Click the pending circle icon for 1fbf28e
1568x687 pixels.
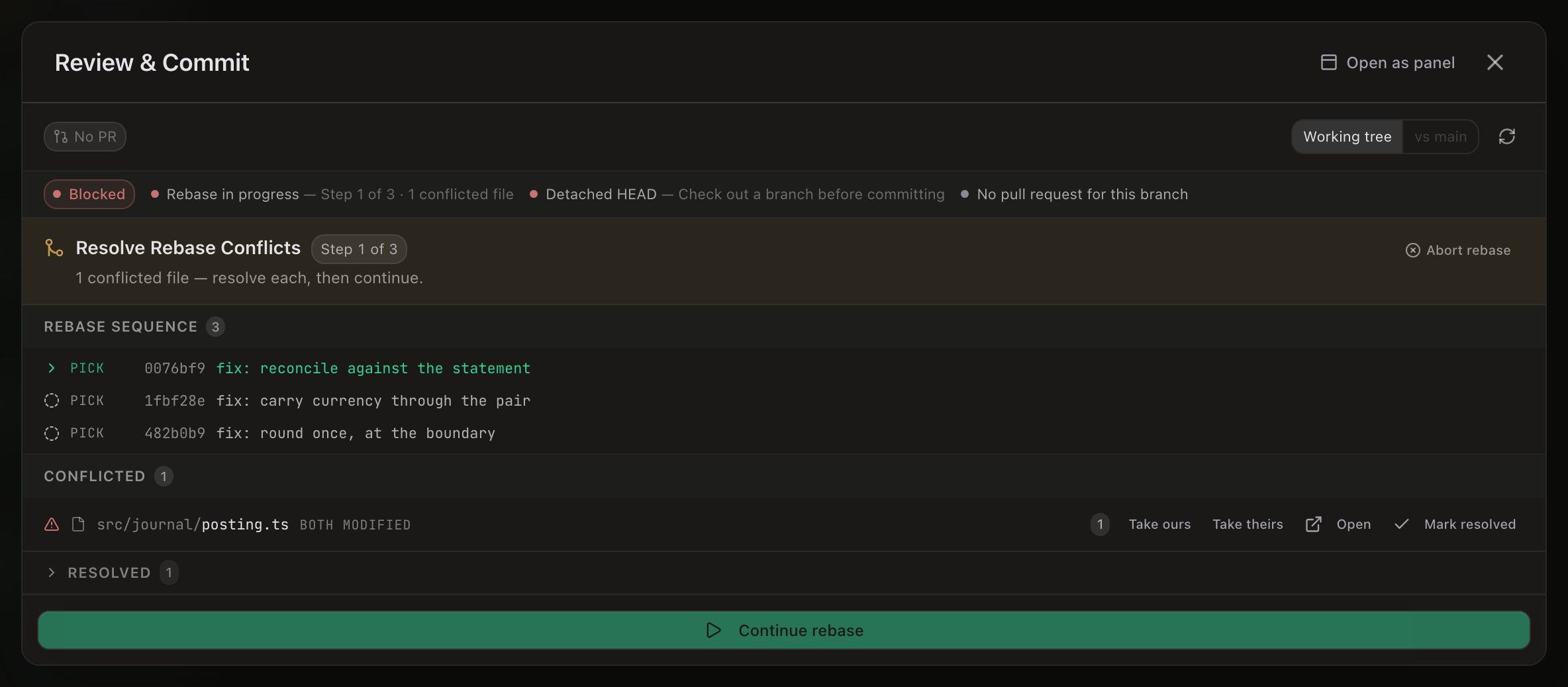pos(52,400)
